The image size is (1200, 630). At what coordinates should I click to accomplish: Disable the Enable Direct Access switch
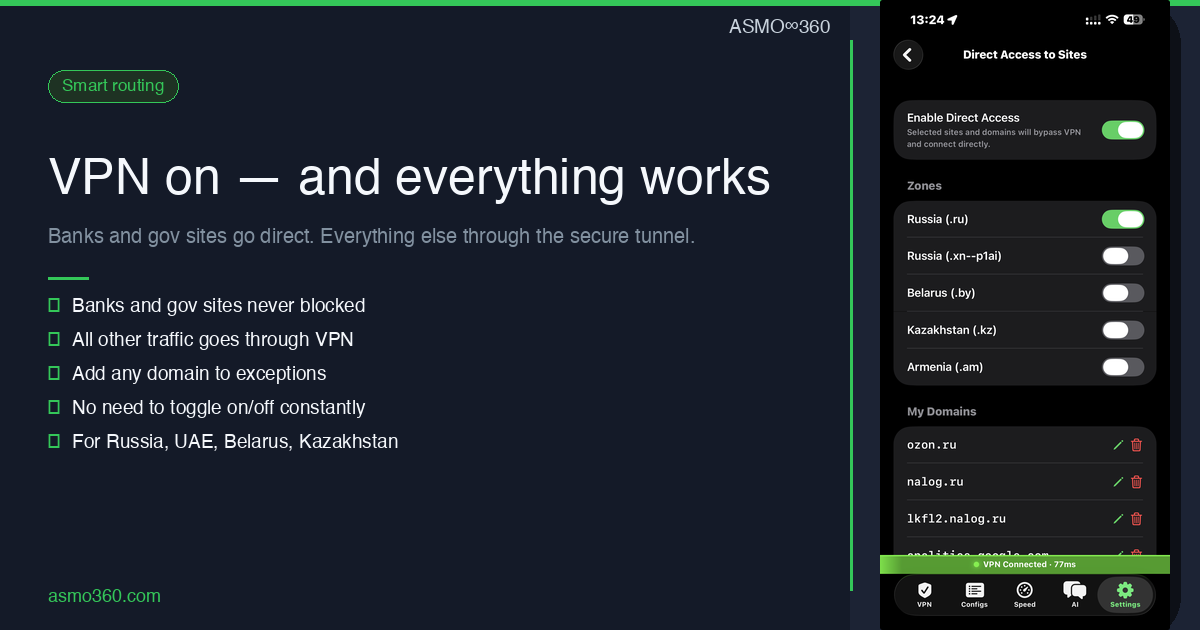pos(1123,130)
